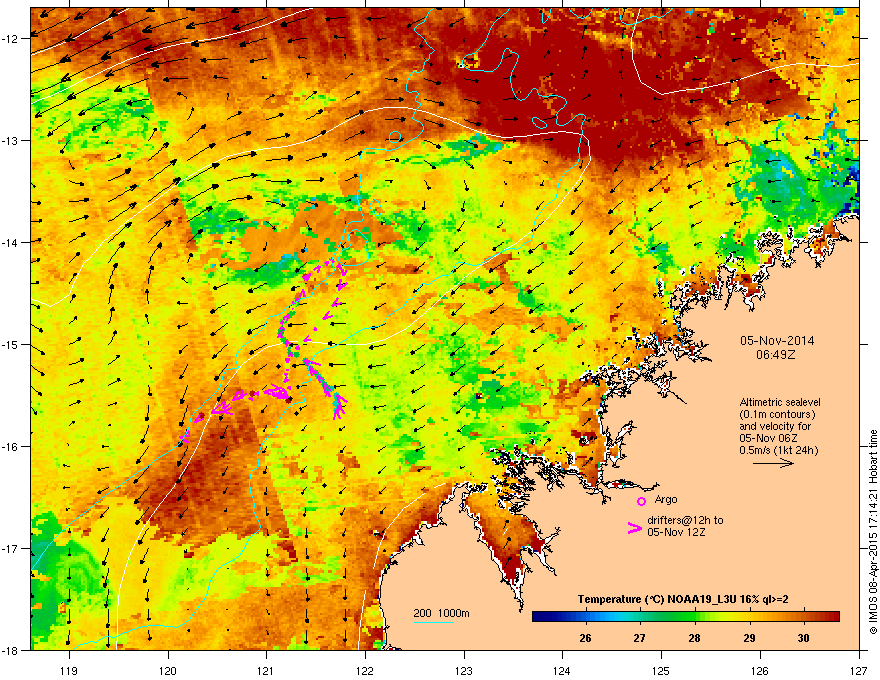This screenshot has width=880, height=680.
Task: Click latitude axis label -17
Action: (10, 549)
